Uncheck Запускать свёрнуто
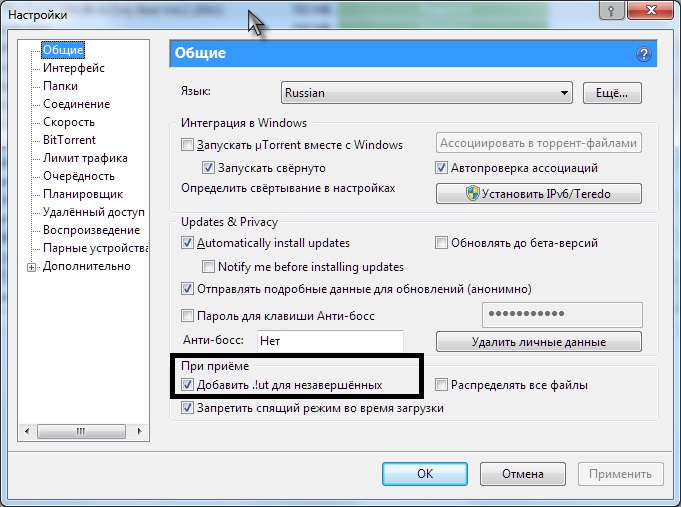This screenshot has height=507, width=681. click(208, 168)
